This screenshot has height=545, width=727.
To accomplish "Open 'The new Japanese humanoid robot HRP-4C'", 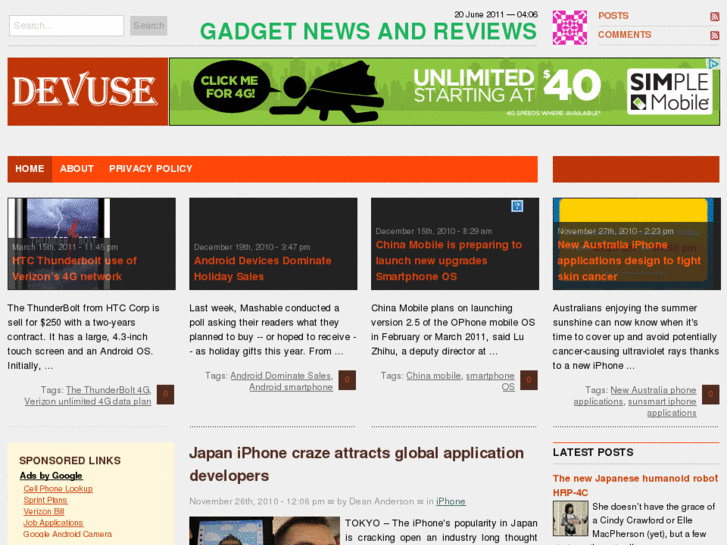I will (635, 485).
